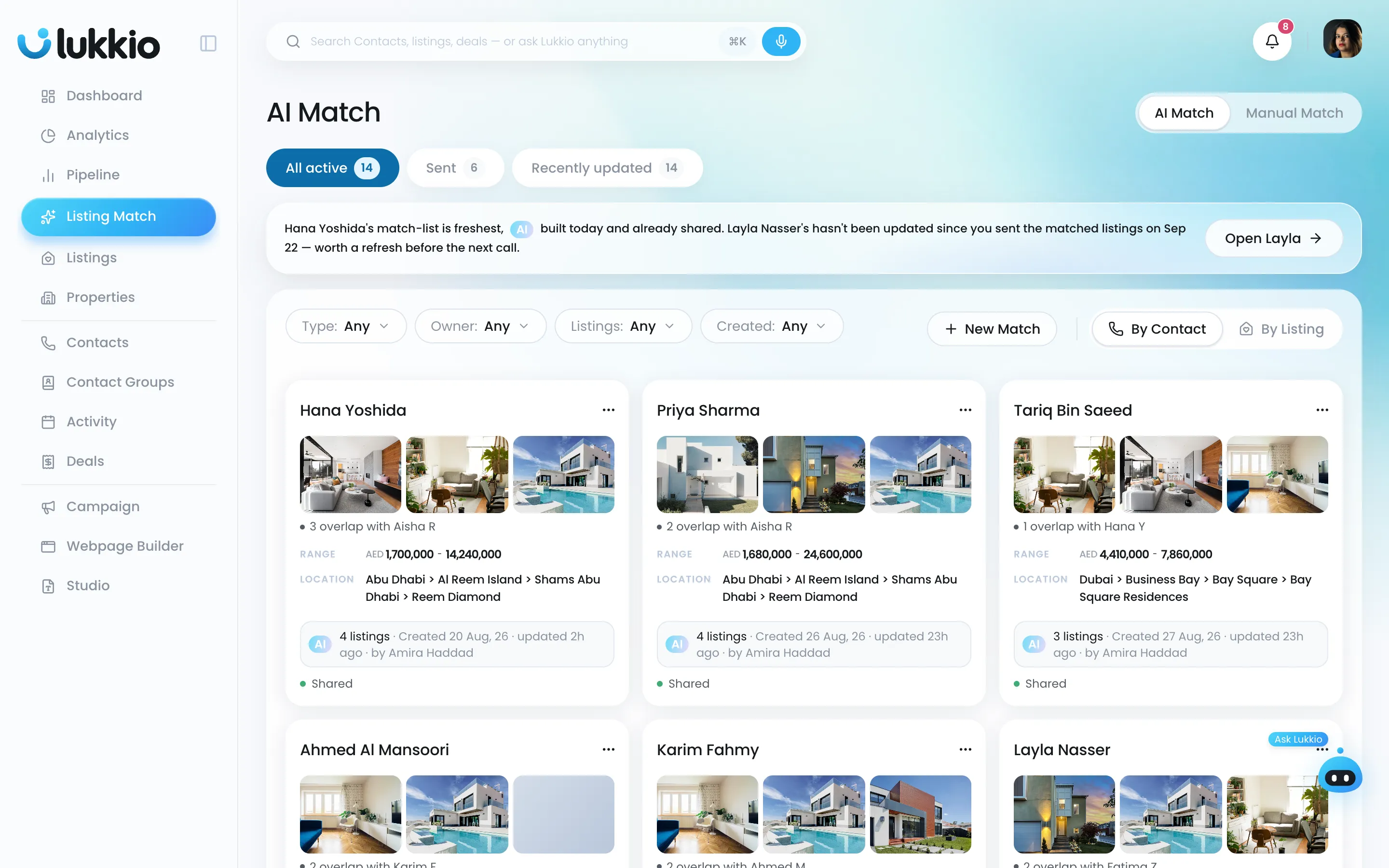Select the Sent tab
1389x868 pixels.
point(455,168)
